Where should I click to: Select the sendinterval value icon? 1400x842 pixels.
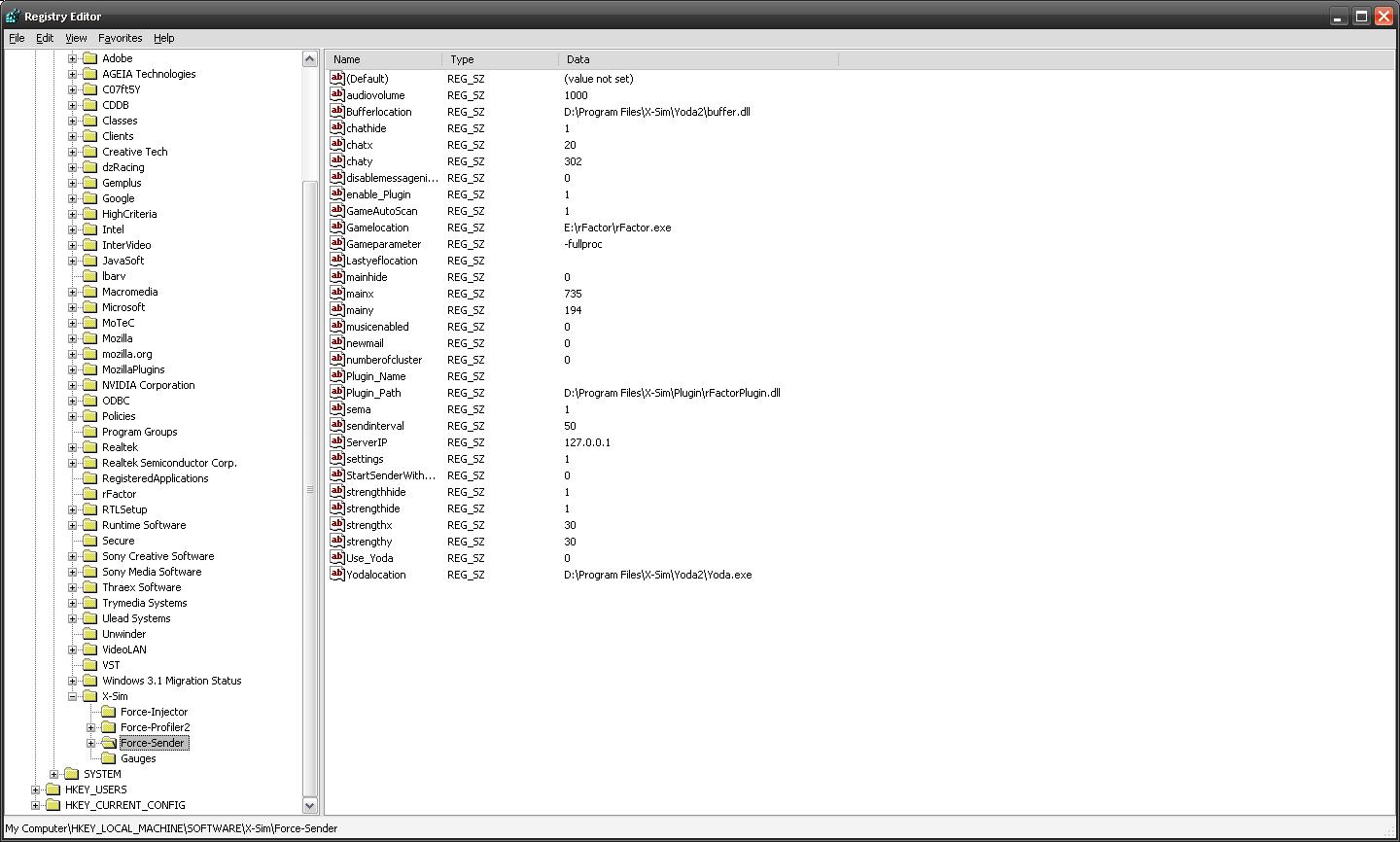pyautogui.click(x=337, y=426)
